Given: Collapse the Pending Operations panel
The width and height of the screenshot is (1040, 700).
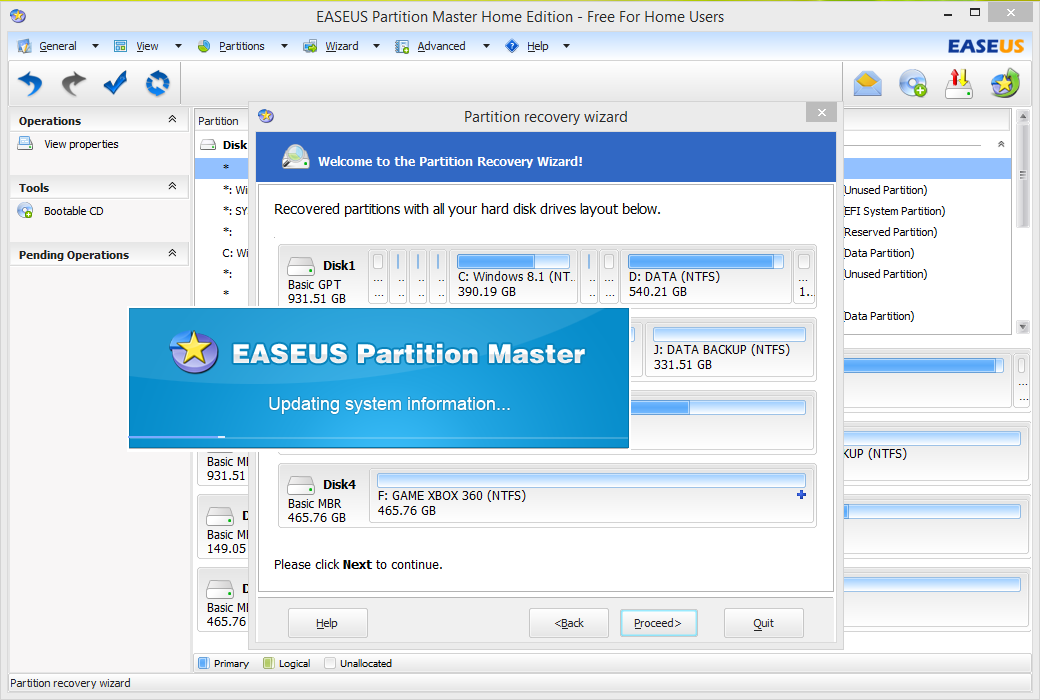Looking at the screenshot, I should [x=172, y=253].
